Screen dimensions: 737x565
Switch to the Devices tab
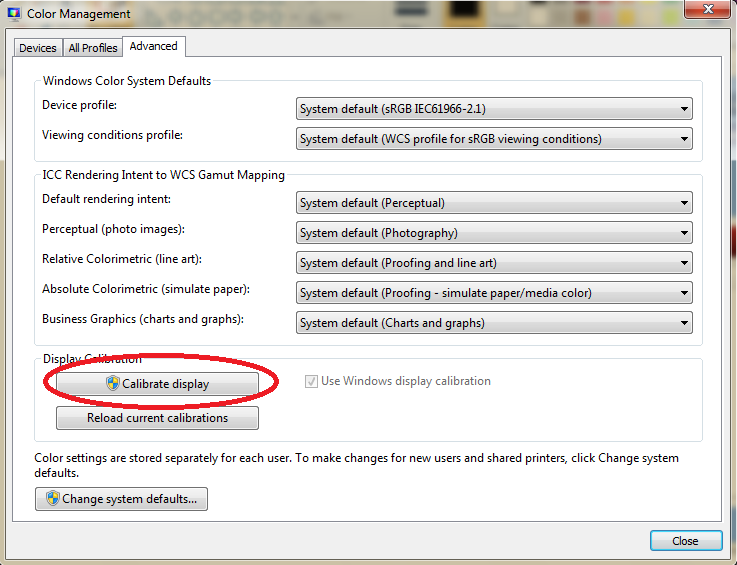38,48
